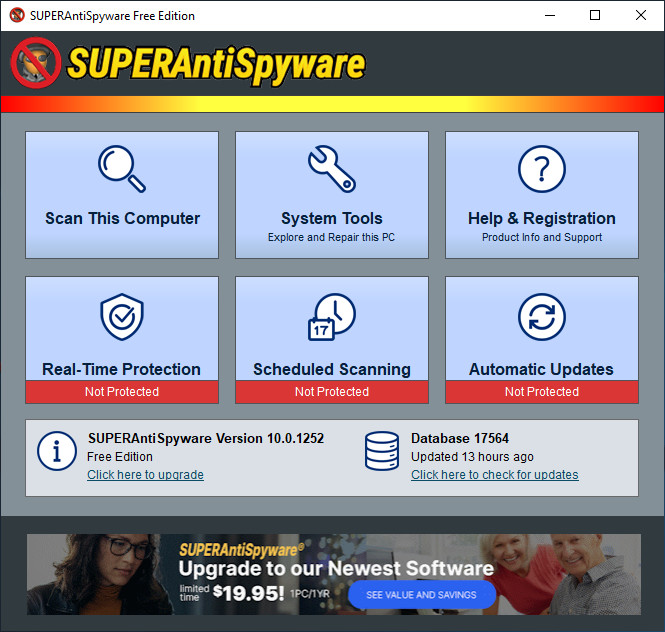Image resolution: width=665 pixels, height=632 pixels.
Task: Close the SUPERAntiSpyware window
Action: (x=641, y=15)
